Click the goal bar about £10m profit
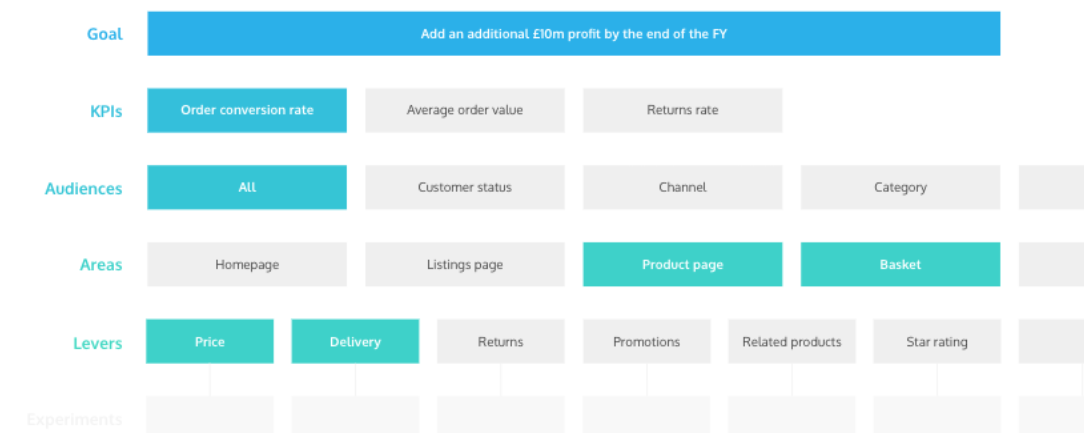This screenshot has height=434, width=1084. pyautogui.click(x=573, y=34)
